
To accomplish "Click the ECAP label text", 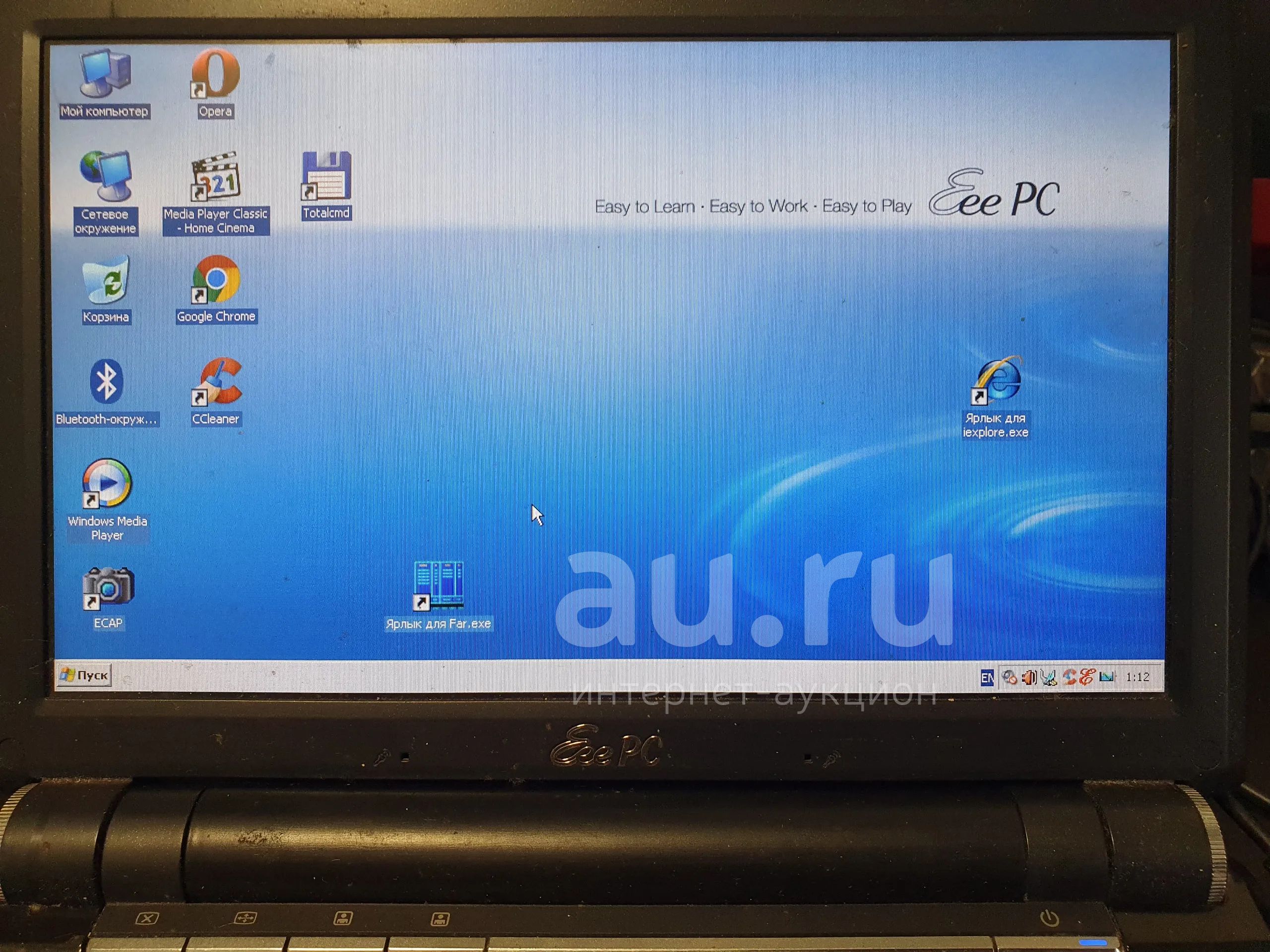I will point(108,623).
